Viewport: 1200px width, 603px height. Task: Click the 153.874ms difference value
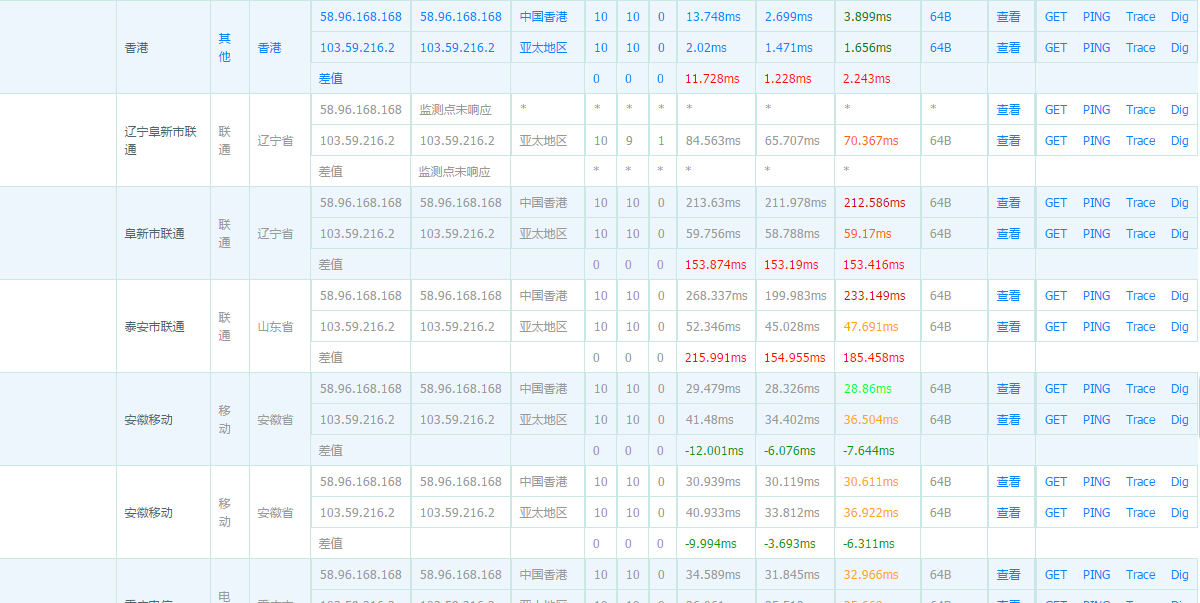tap(716, 265)
